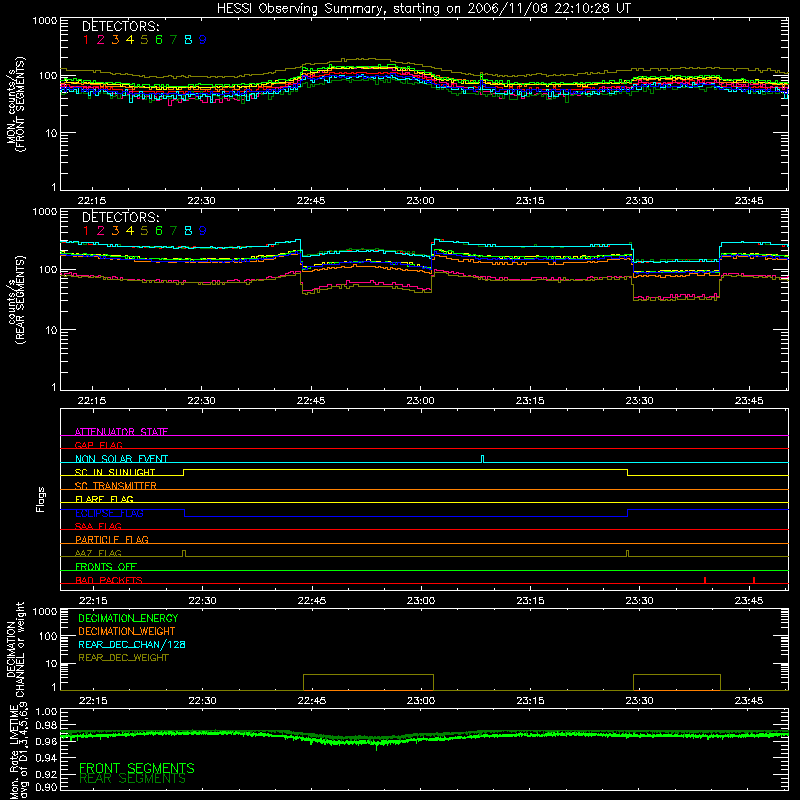The height and width of the screenshot is (800, 800).
Task: Click the 23:15 tick label under the Flags plot
Action: pos(530,601)
